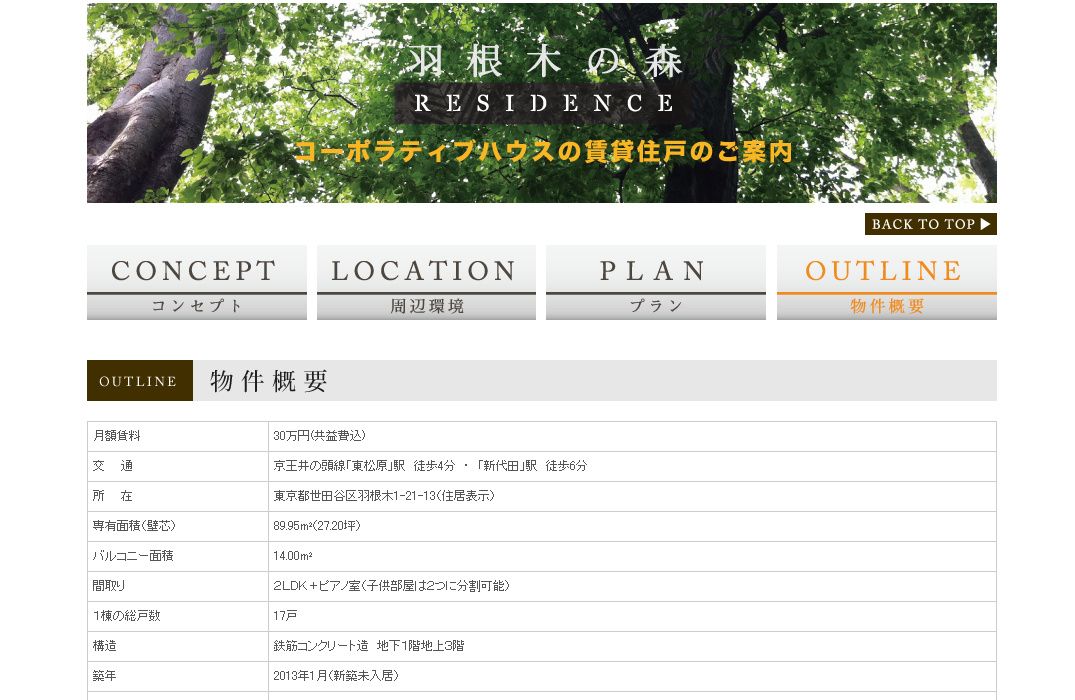Click the arrow icon in BACK TO TOP
The width and height of the screenshot is (1075, 700).
coord(985,224)
